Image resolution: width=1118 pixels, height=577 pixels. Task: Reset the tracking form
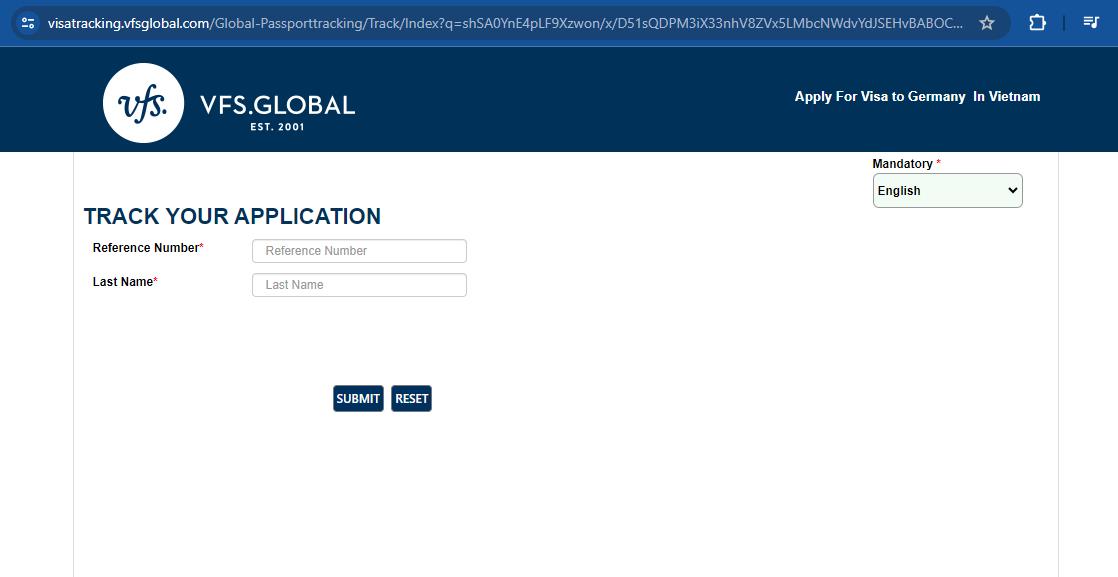[411, 399]
